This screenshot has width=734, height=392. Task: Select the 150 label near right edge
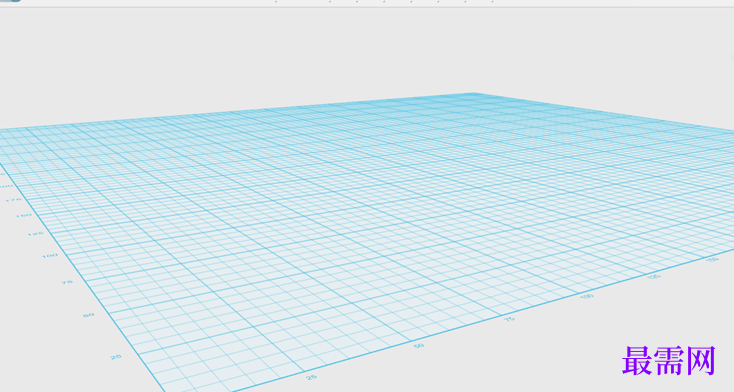(x=712, y=259)
